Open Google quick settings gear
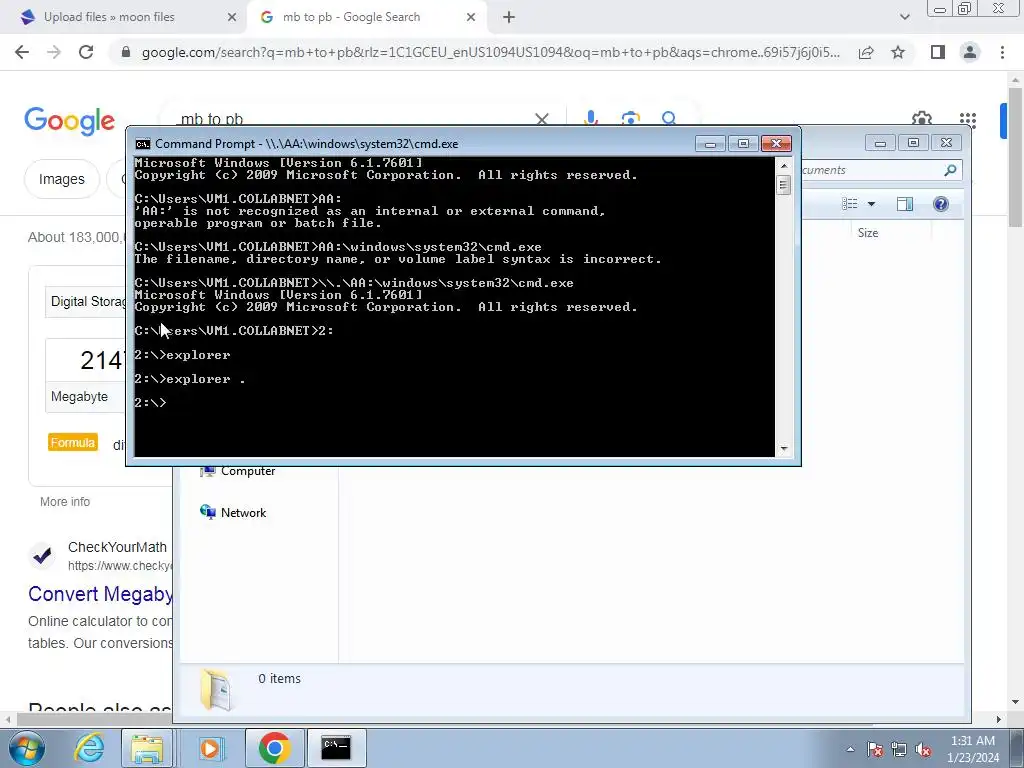The height and width of the screenshot is (768, 1024). pos(921,119)
